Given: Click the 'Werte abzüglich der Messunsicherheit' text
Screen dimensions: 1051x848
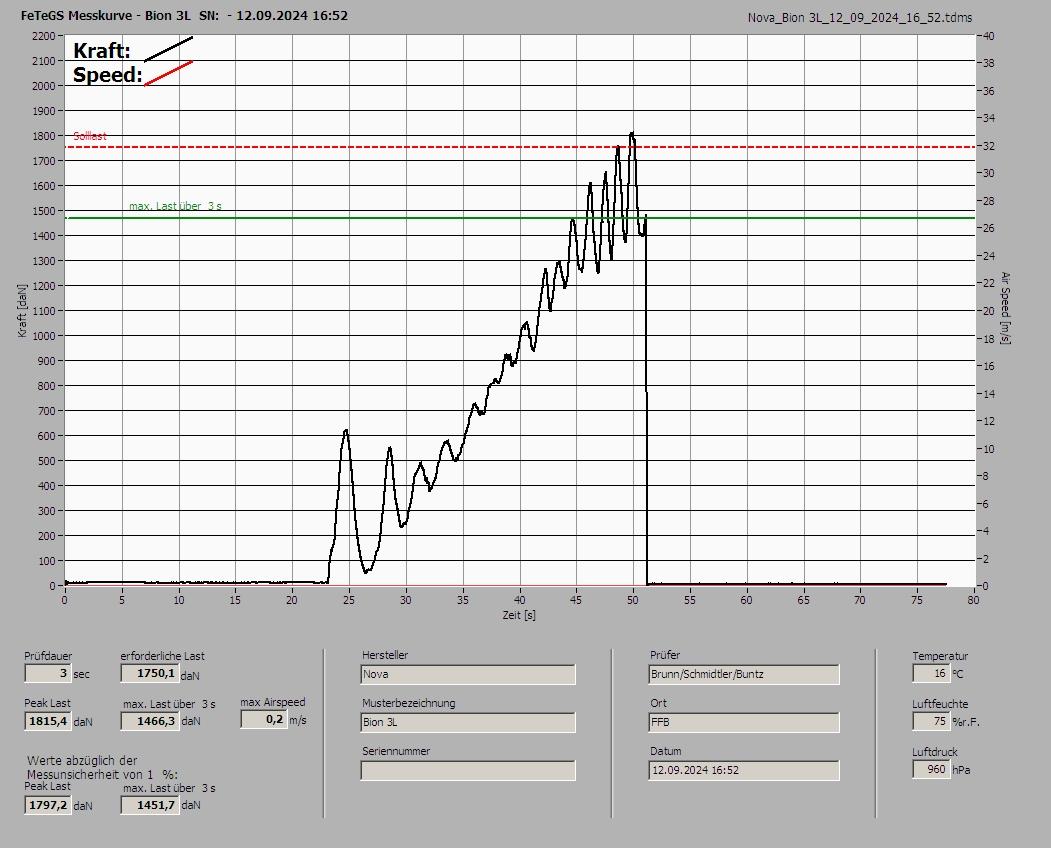Looking at the screenshot, I should click(103, 768).
